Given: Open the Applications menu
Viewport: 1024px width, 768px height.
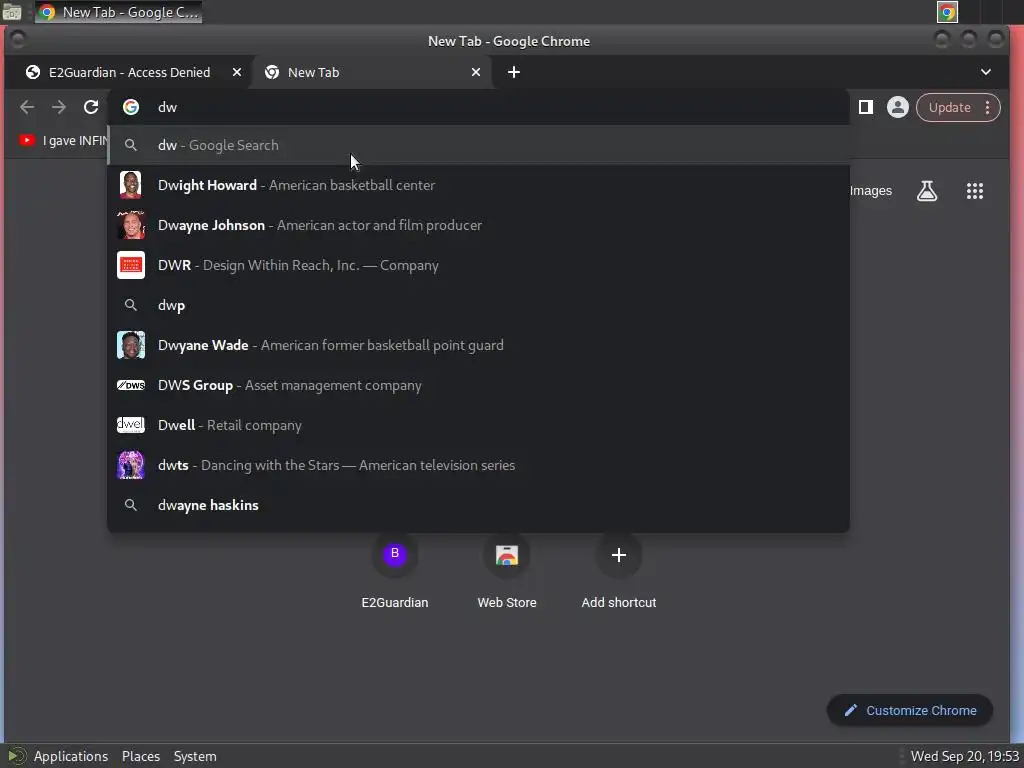Looking at the screenshot, I should point(71,756).
